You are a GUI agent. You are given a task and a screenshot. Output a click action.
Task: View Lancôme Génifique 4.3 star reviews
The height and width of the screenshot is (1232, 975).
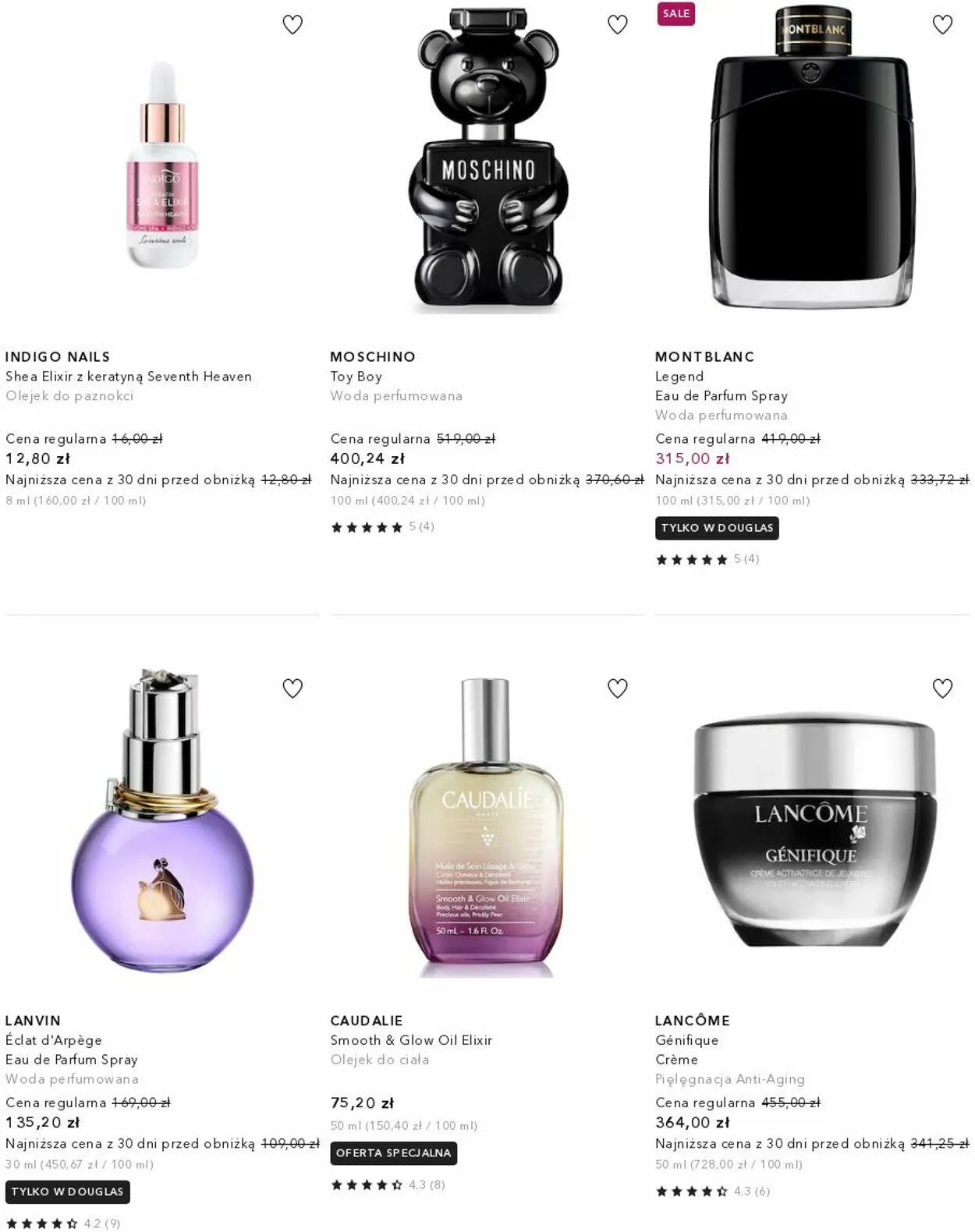[x=713, y=1191]
